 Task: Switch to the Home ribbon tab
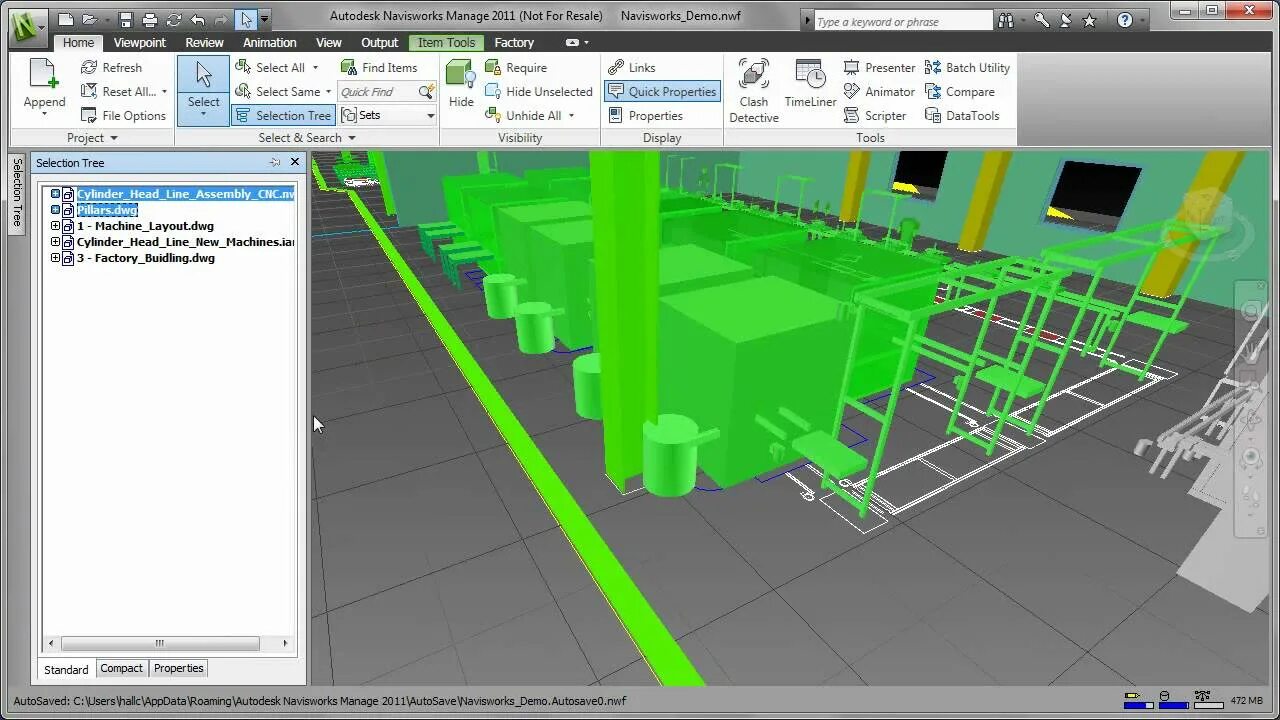point(78,42)
